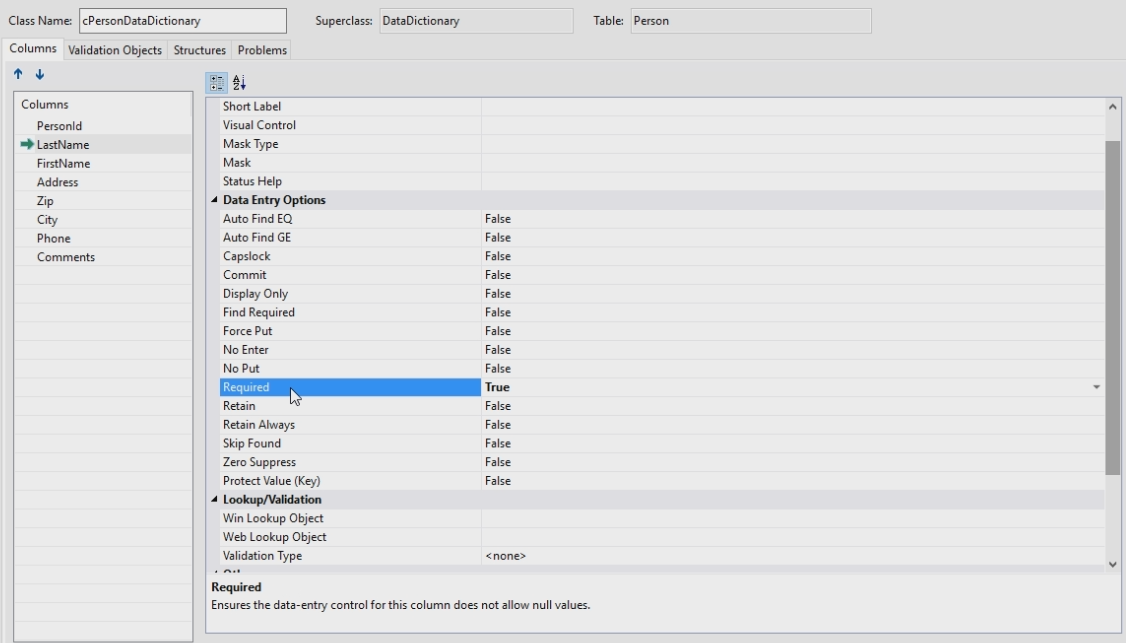Click the move column up arrow

pos(18,75)
